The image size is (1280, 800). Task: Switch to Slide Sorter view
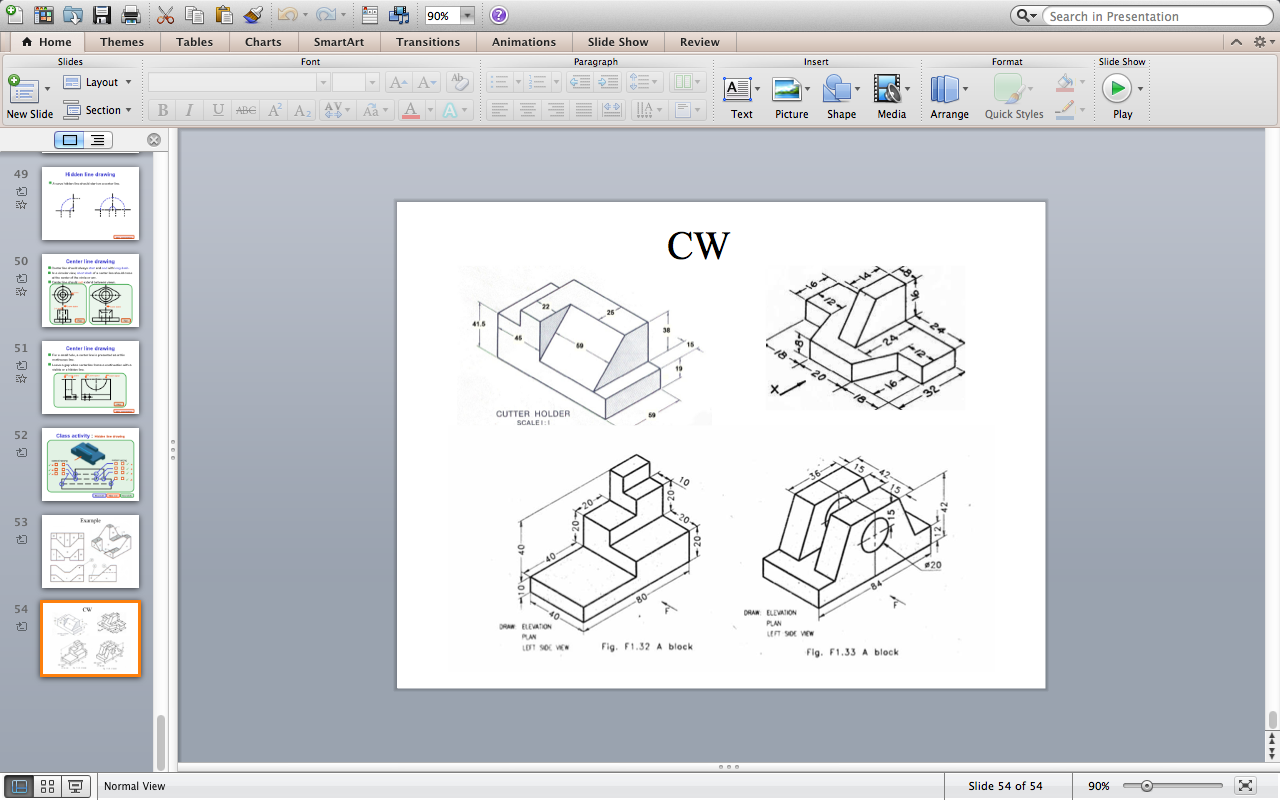pyautogui.click(x=47, y=786)
